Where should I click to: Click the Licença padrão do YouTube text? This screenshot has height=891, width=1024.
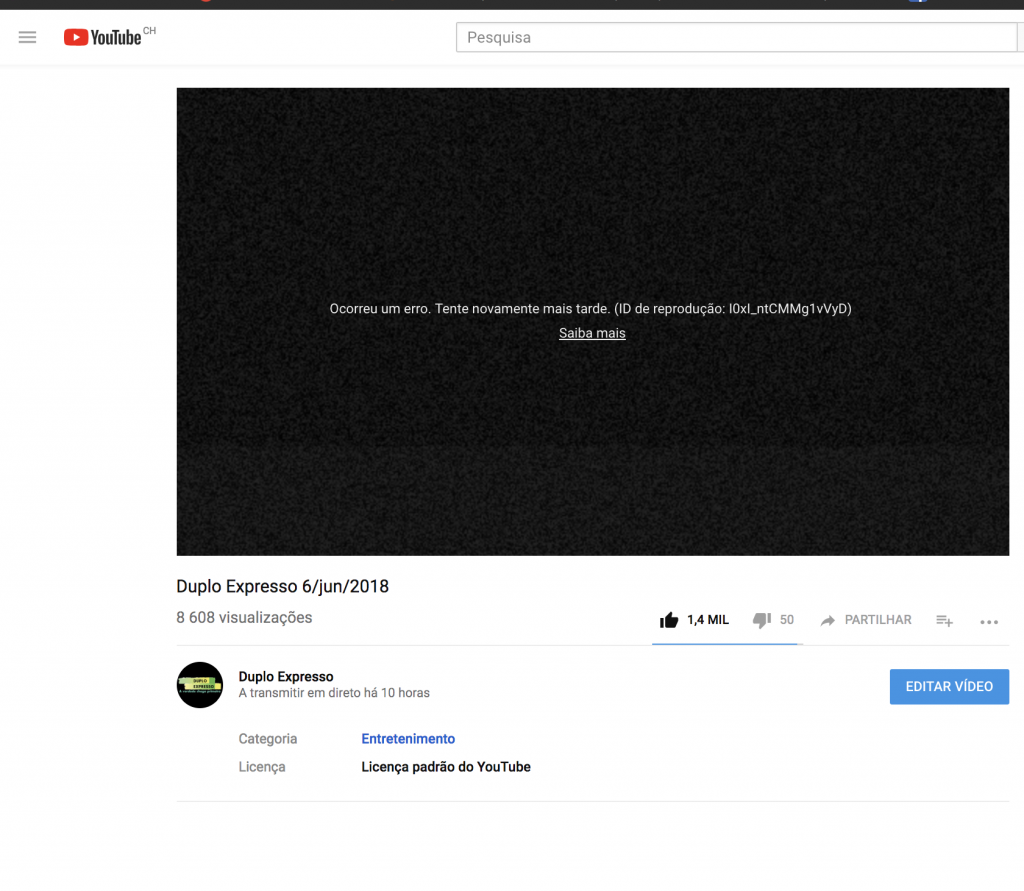tap(446, 767)
